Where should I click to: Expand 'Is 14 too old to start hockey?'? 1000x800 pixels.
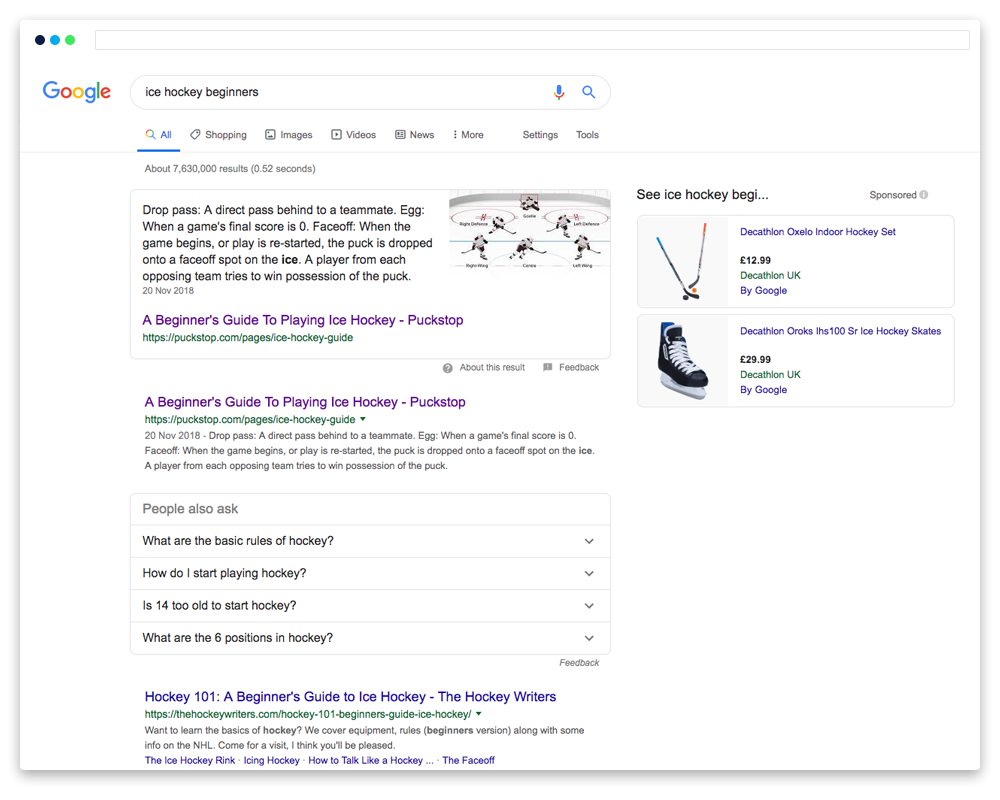tap(589, 606)
